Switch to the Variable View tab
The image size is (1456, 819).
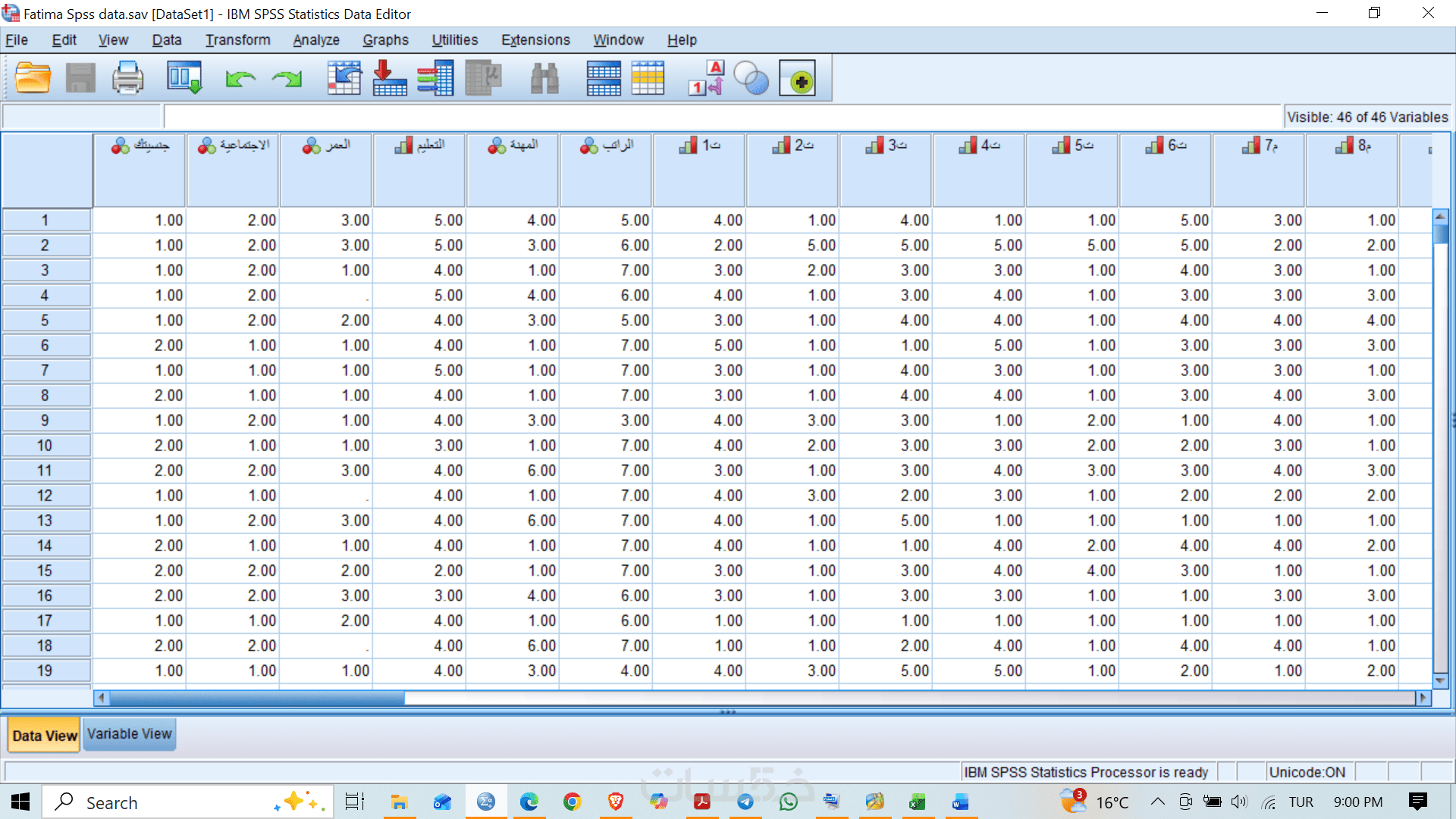(129, 734)
